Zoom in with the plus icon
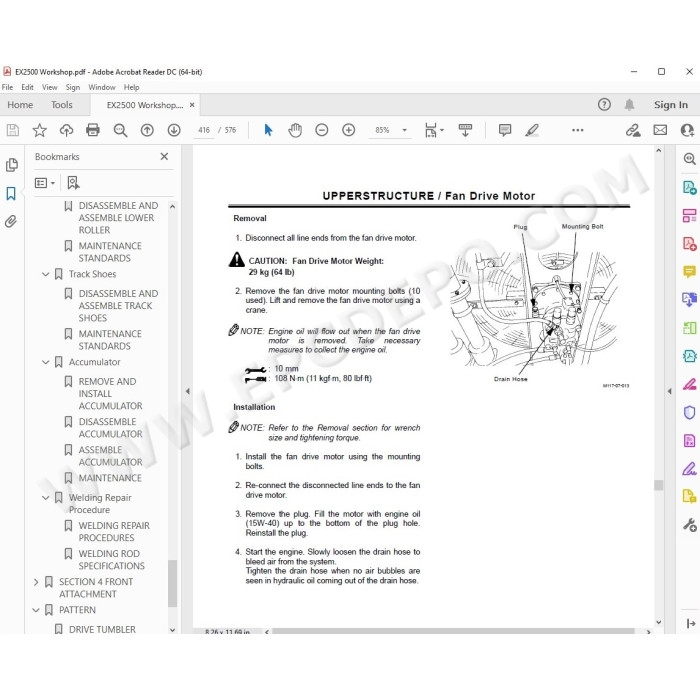 click(x=348, y=130)
